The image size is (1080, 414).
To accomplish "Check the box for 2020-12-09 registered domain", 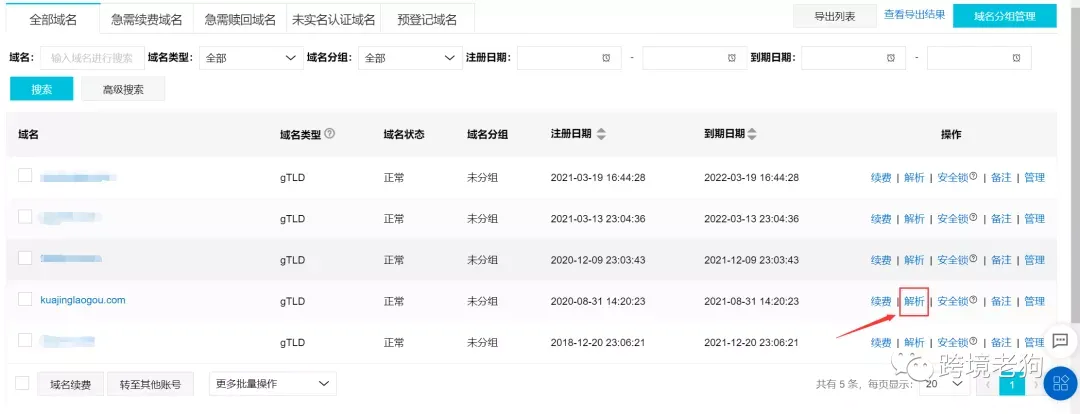I will click(25, 258).
